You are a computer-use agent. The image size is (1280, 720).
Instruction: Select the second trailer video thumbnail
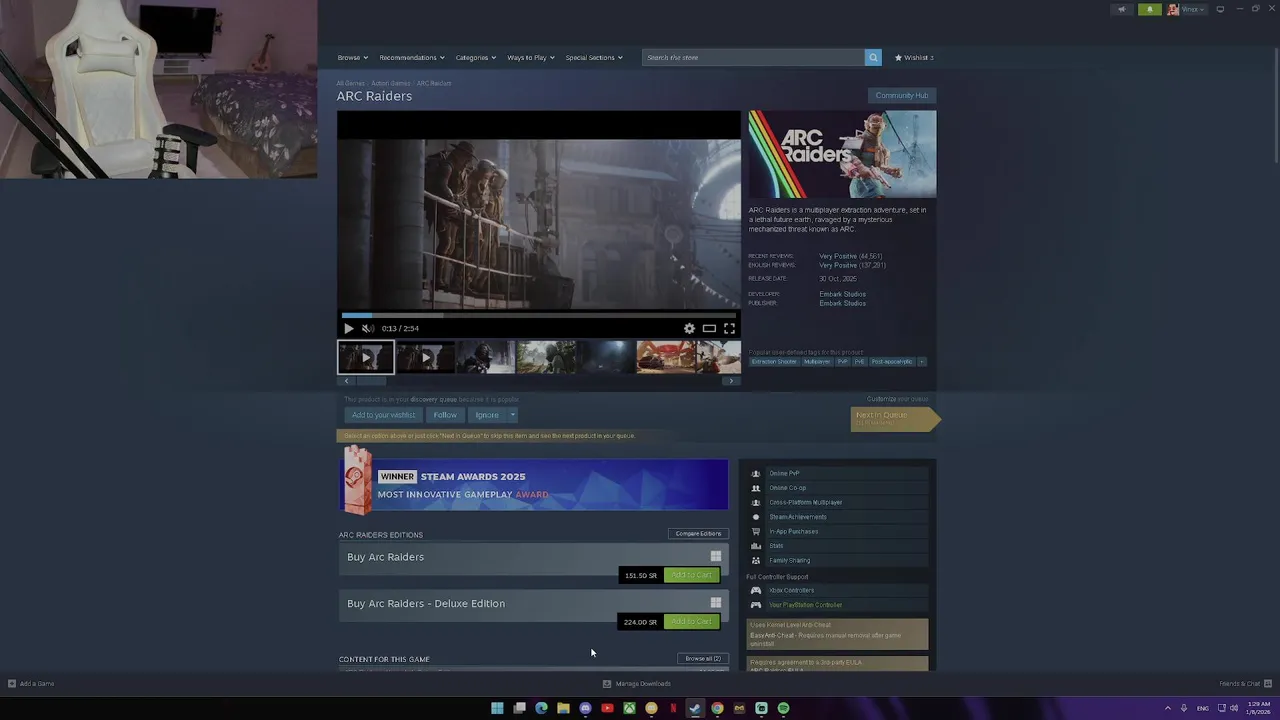(x=426, y=357)
